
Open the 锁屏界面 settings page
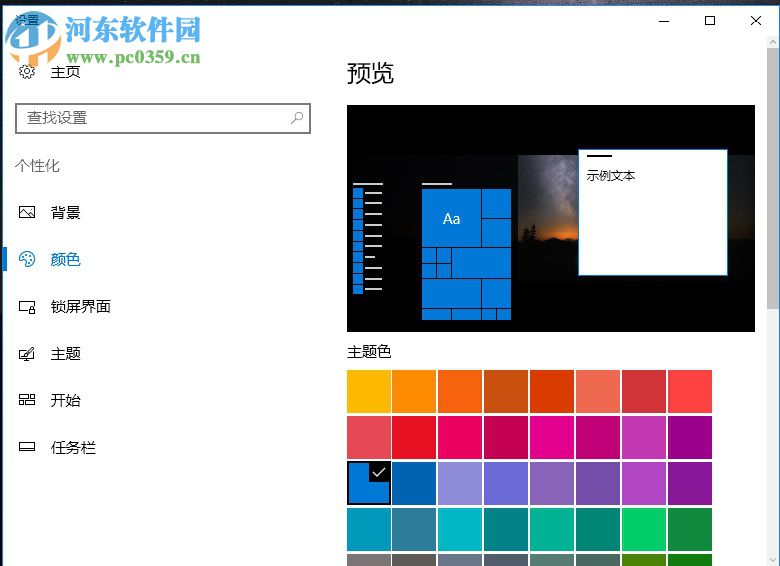point(80,306)
